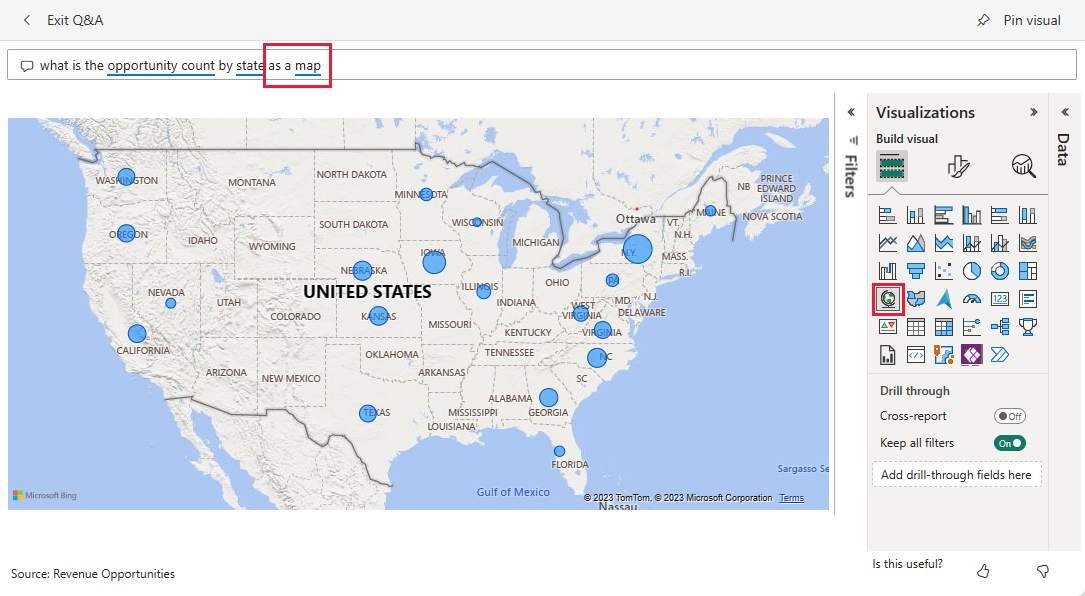Open the Terms link on the map
Viewport: 1085px width, 596px height.
(793, 497)
